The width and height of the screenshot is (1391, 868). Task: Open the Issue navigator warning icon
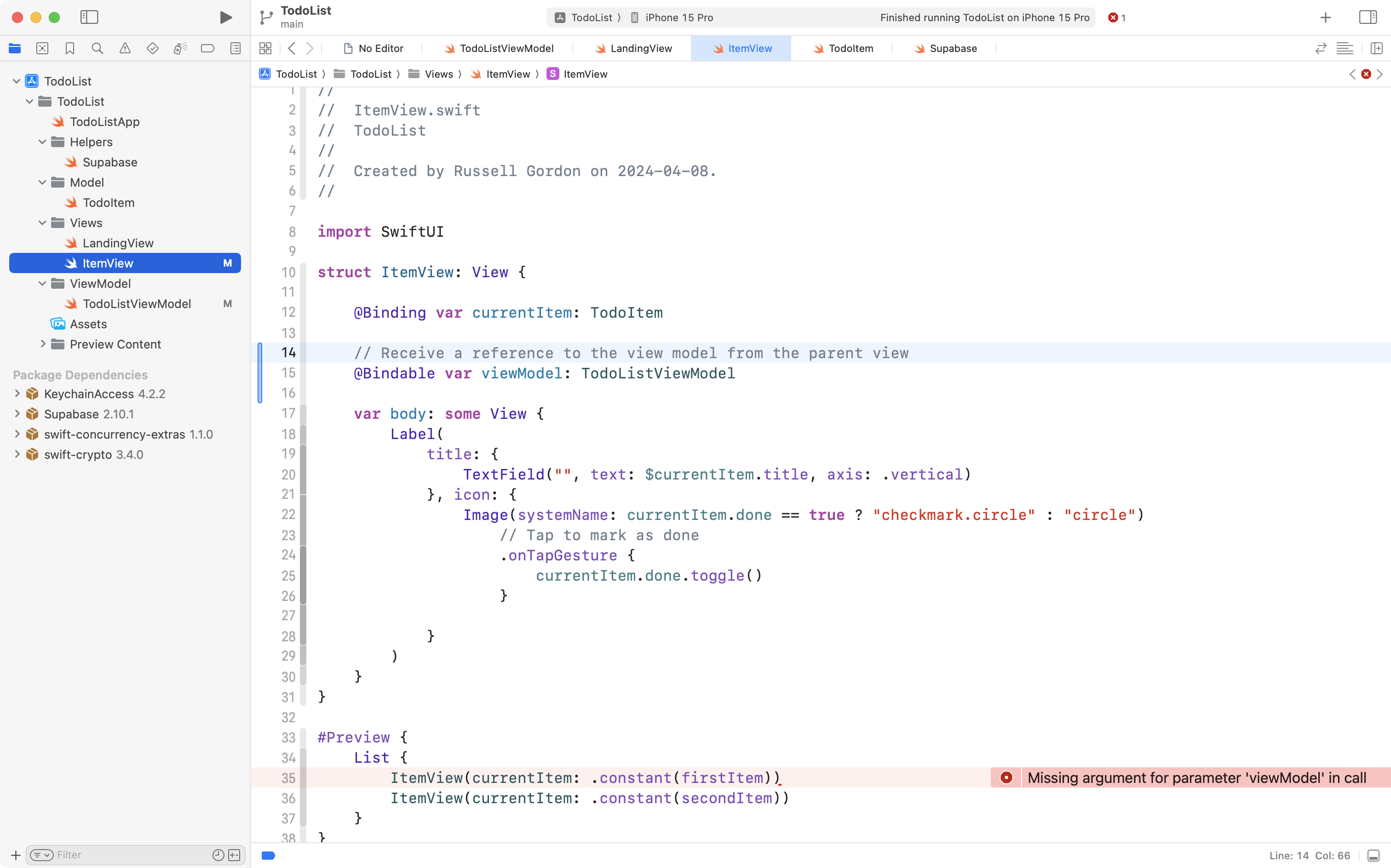(125, 48)
